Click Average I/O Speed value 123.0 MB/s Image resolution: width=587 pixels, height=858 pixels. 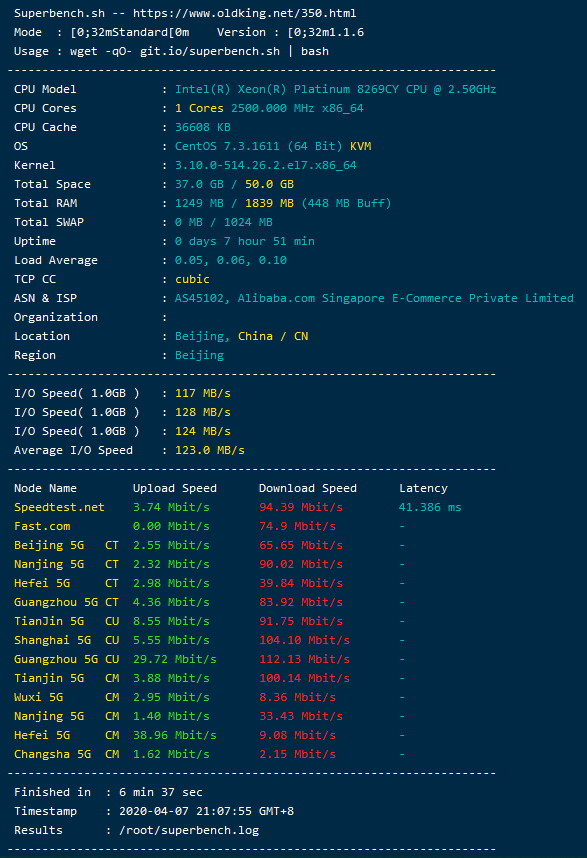(210, 450)
